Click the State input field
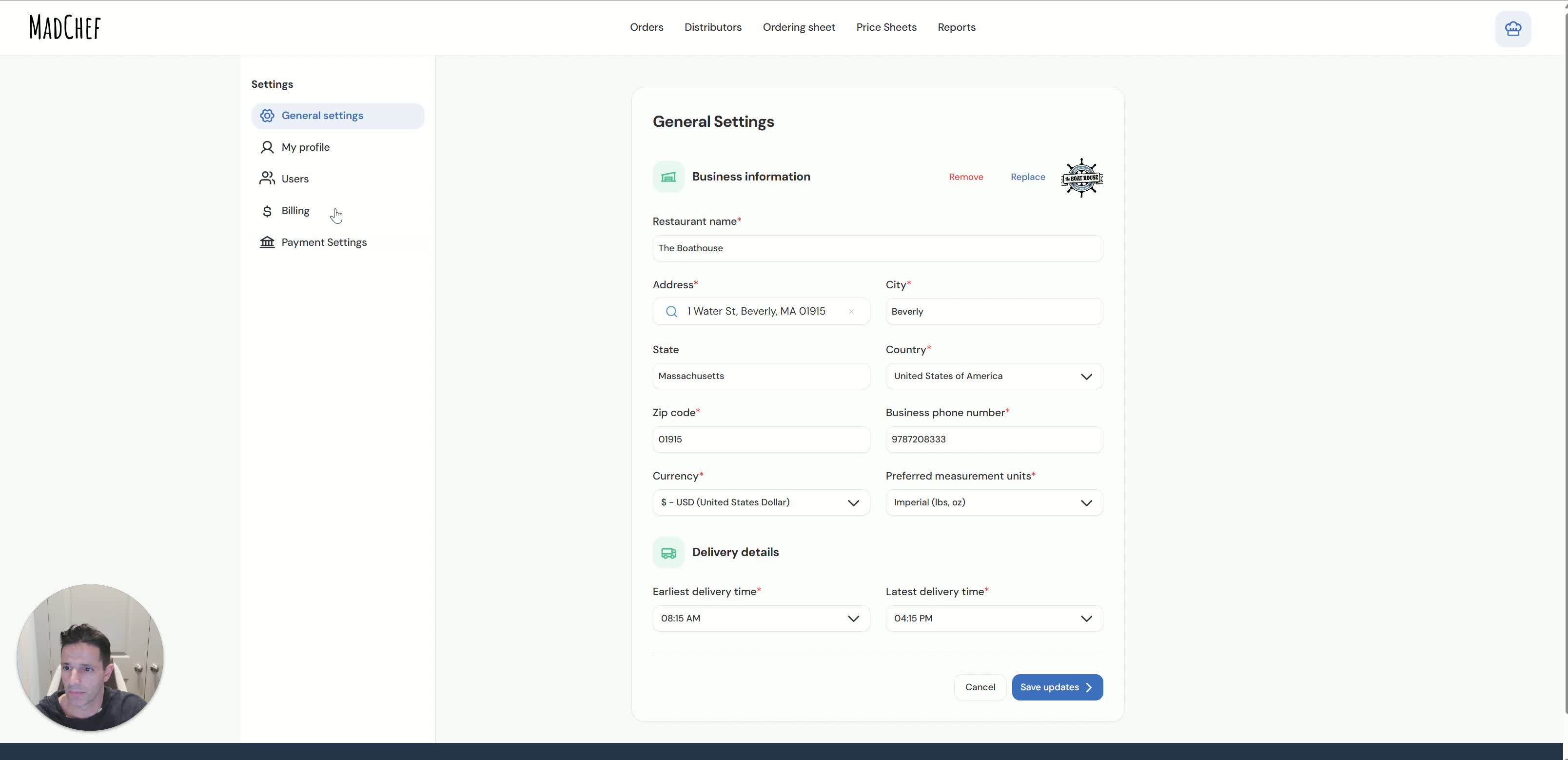The image size is (1568, 760). tap(761, 377)
